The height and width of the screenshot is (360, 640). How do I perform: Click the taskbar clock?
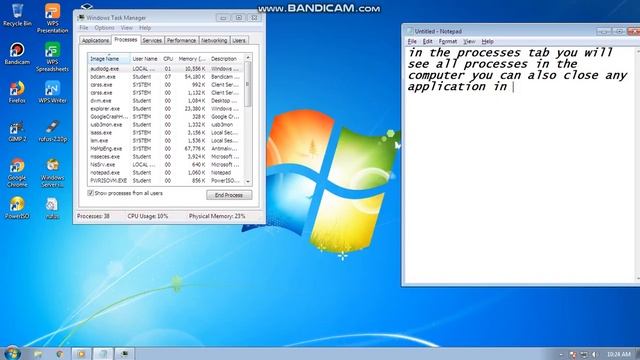[x=619, y=354]
